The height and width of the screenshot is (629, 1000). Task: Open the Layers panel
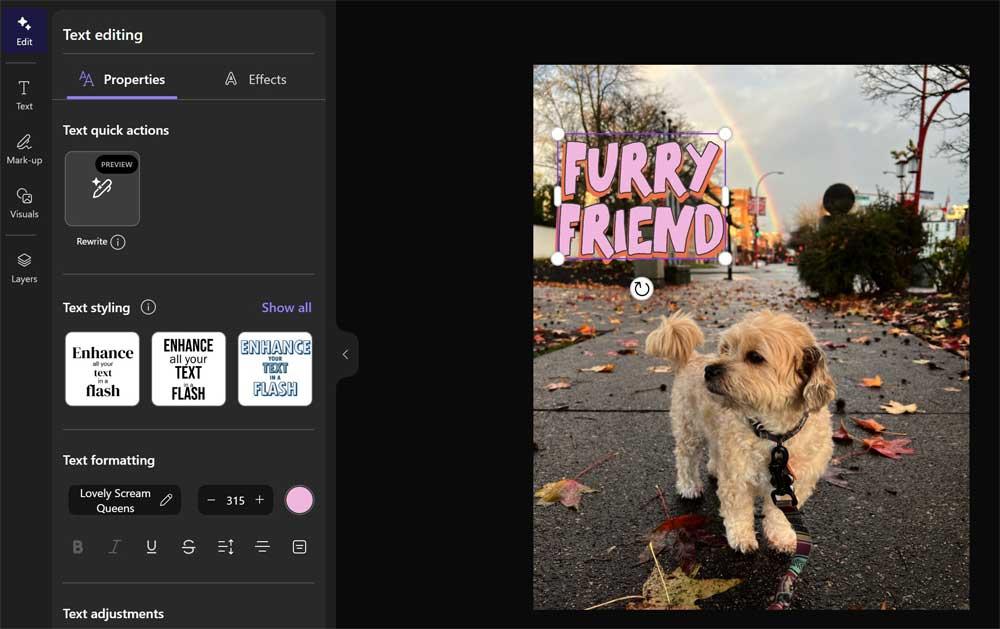[24, 266]
